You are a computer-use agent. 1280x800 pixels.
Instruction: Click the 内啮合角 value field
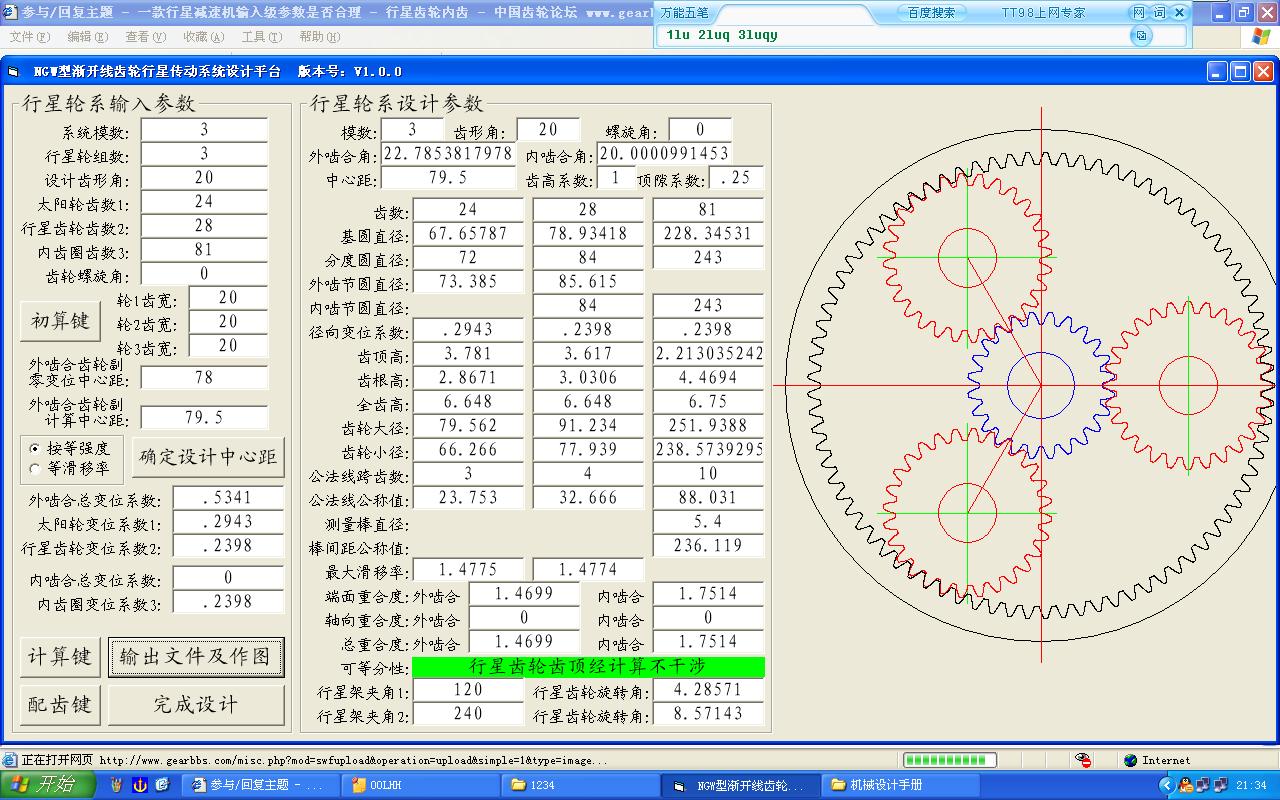tap(664, 154)
